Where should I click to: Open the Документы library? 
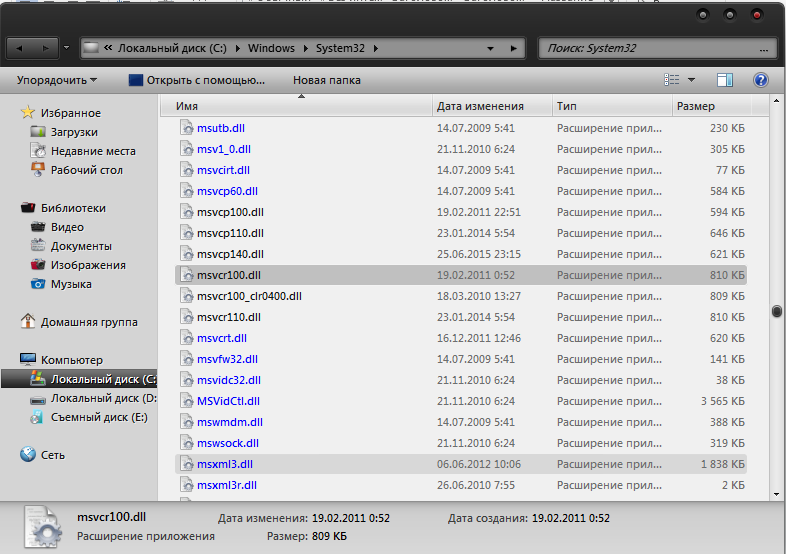81,246
